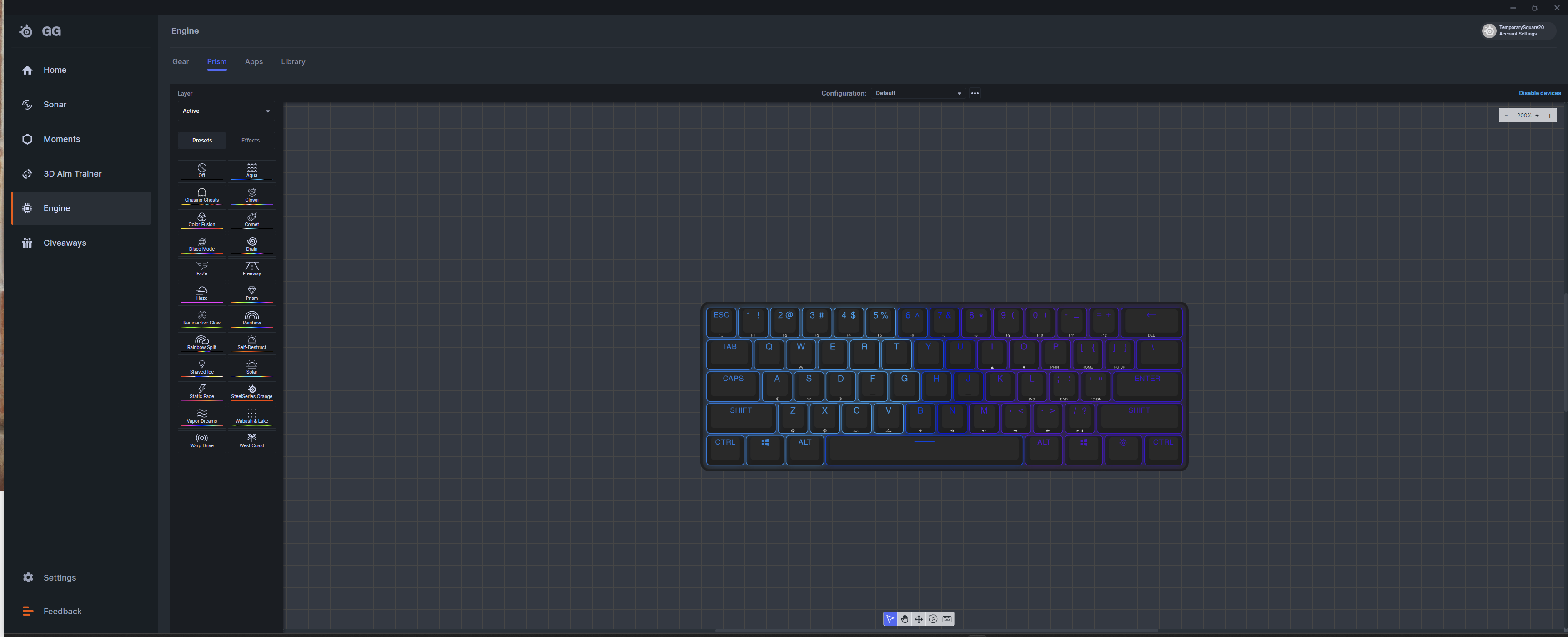
Task: Open Account Settings link
Action: 1518,34
